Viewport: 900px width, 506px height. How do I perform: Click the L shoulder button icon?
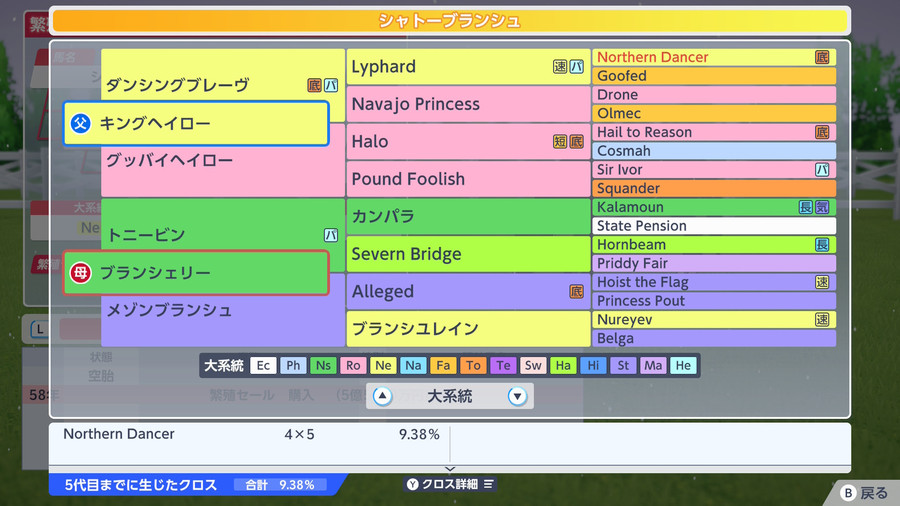(39, 329)
